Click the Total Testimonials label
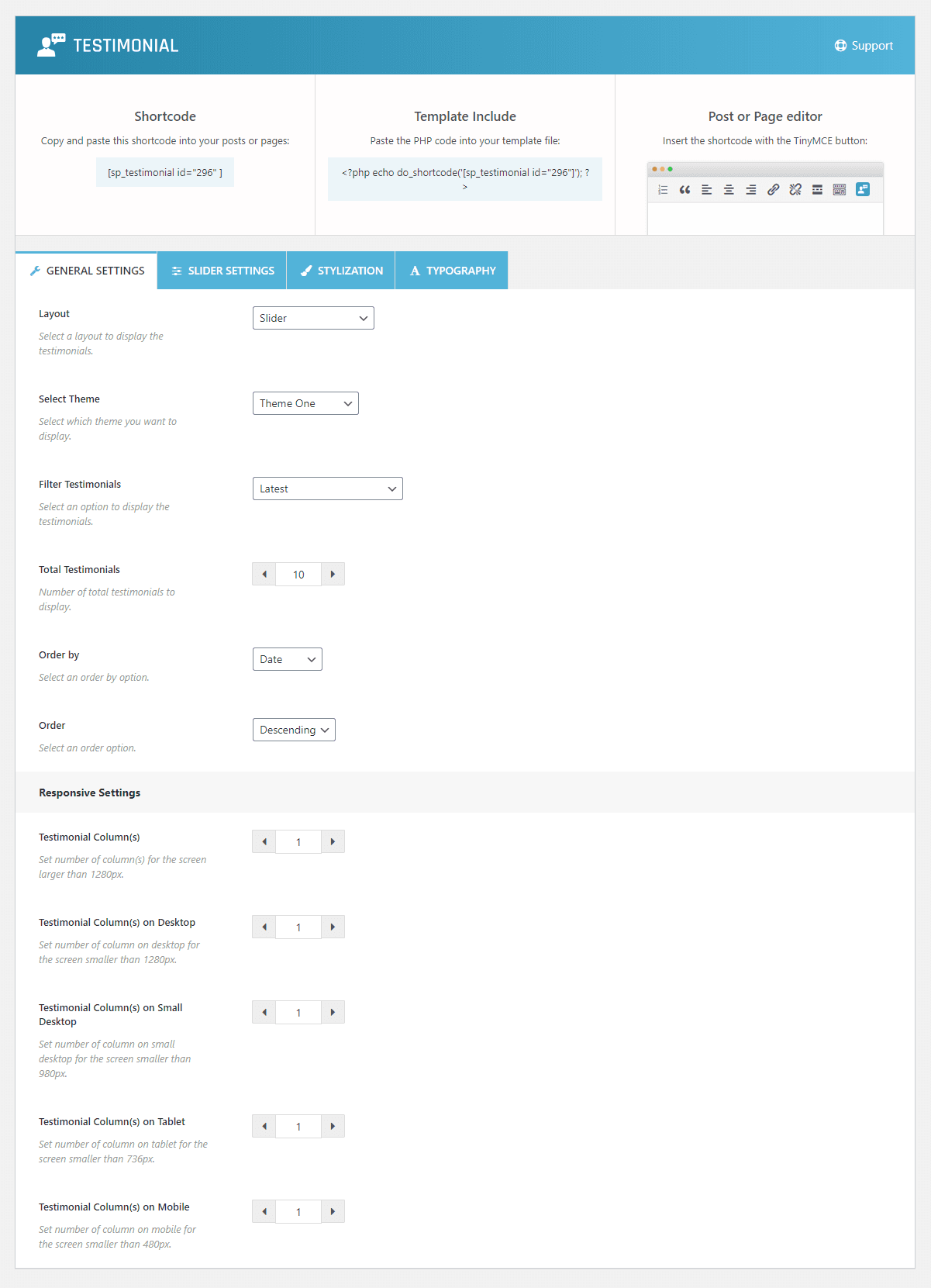Image resolution: width=931 pixels, height=1288 pixels. tap(79, 569)
